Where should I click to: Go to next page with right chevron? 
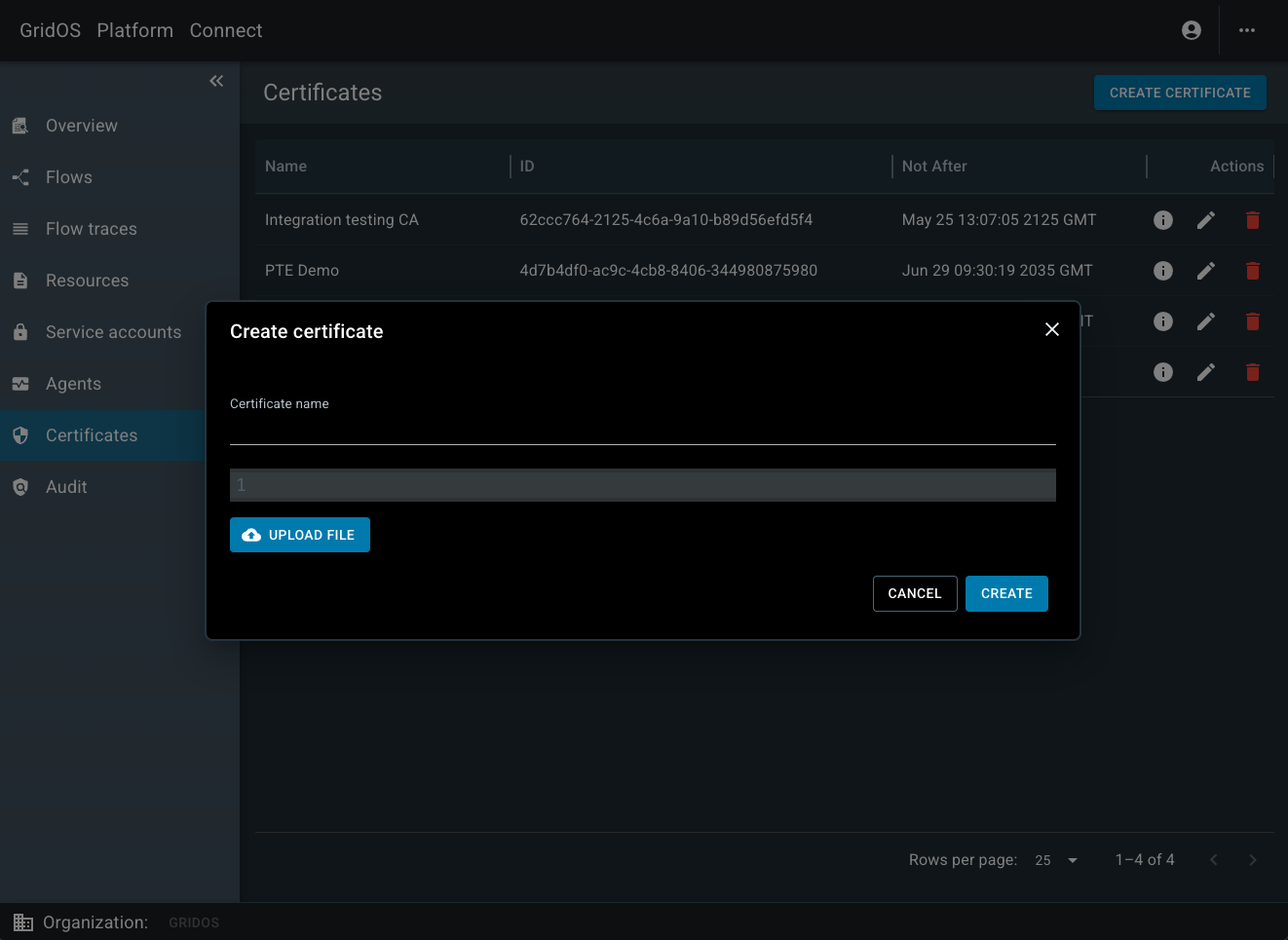click(x=1253, y=860)
